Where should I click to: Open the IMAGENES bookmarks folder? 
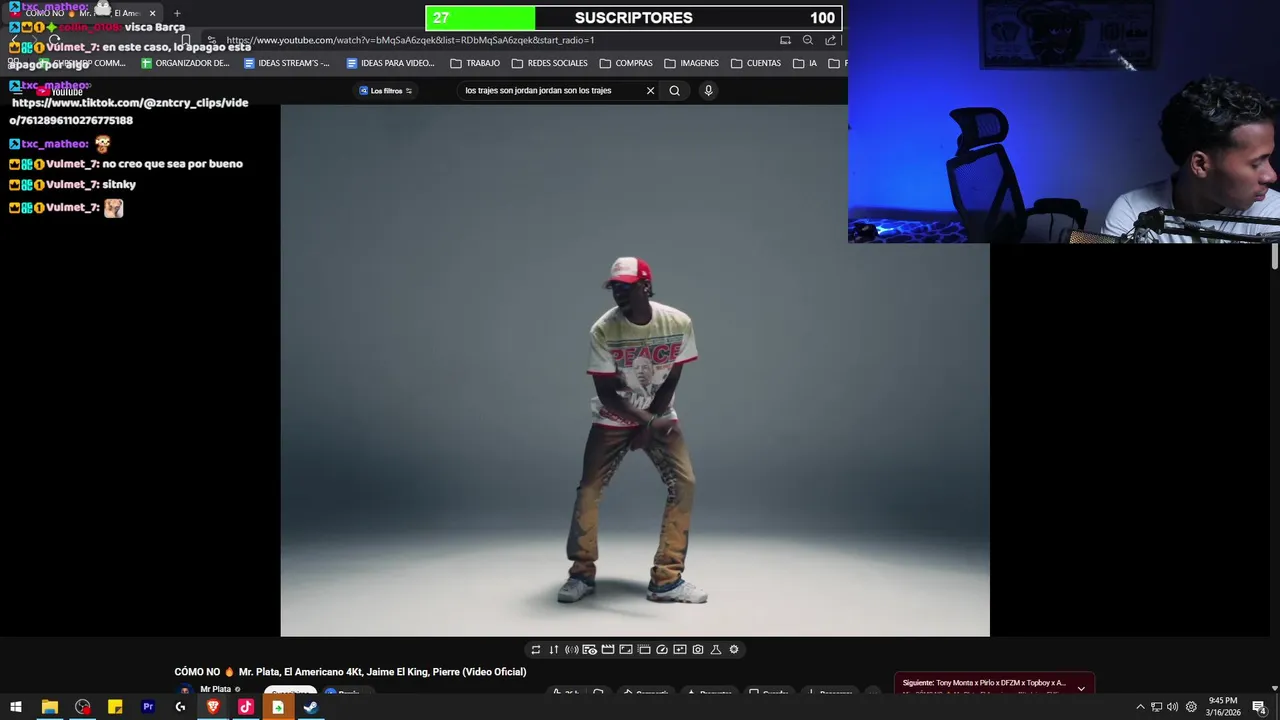[691, 63]
